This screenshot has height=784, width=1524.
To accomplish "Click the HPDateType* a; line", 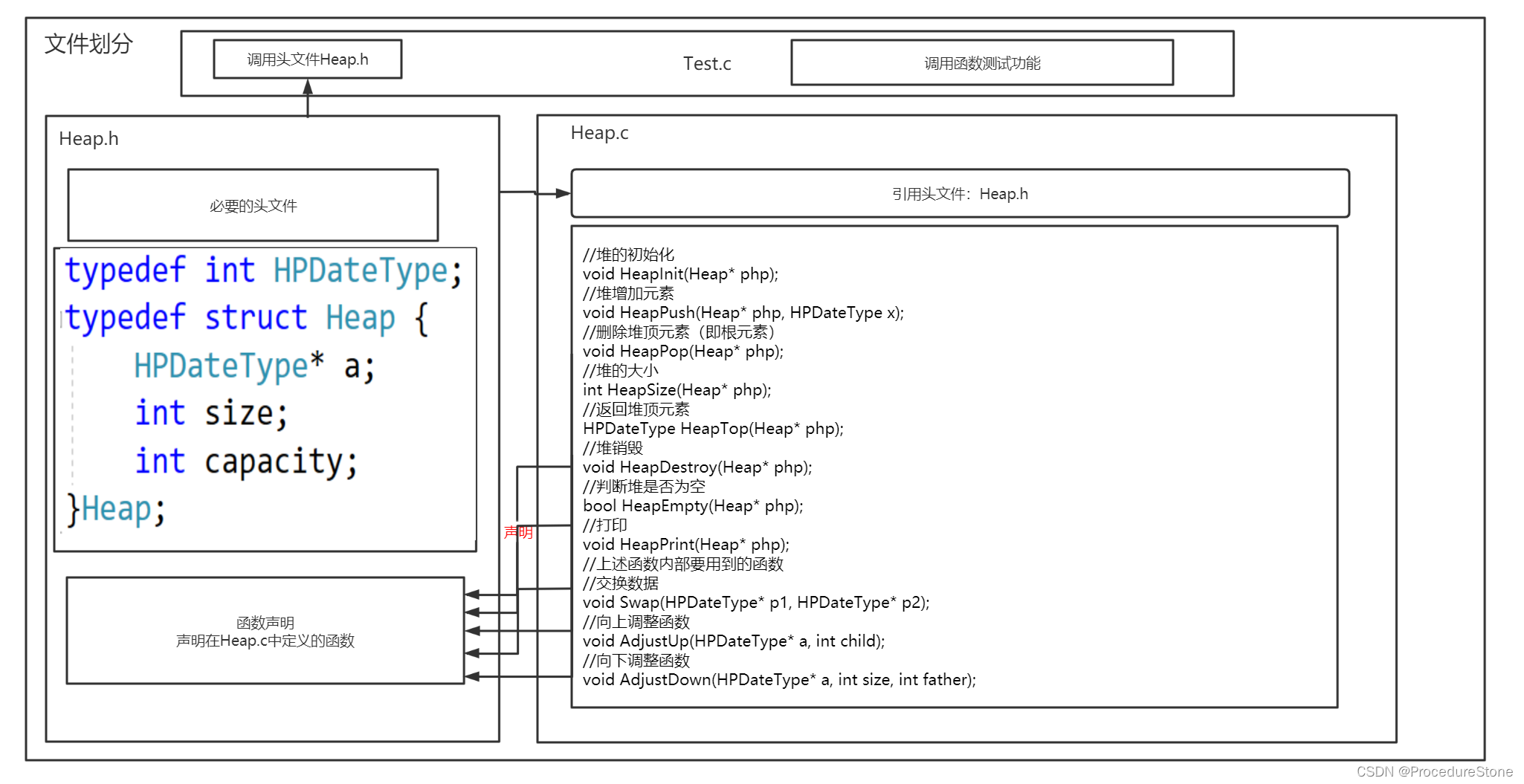I will point(254,366).
